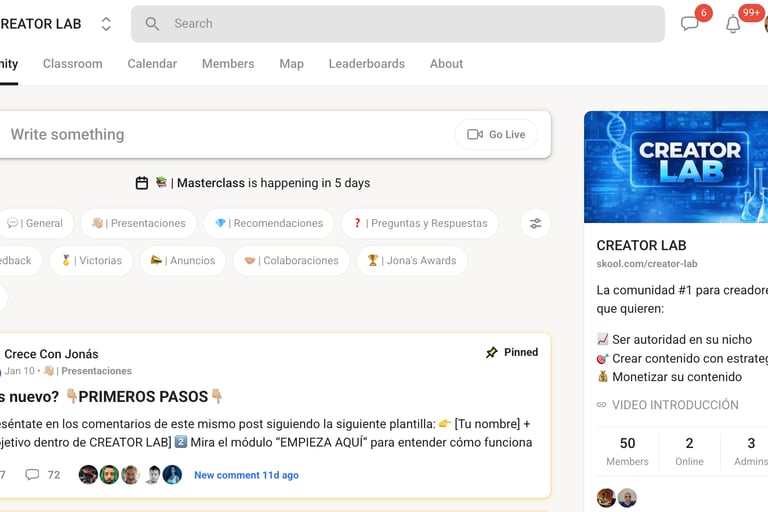Open the chat messages icon
Screen dimensions: 768x512
click(x=690, y=23)
